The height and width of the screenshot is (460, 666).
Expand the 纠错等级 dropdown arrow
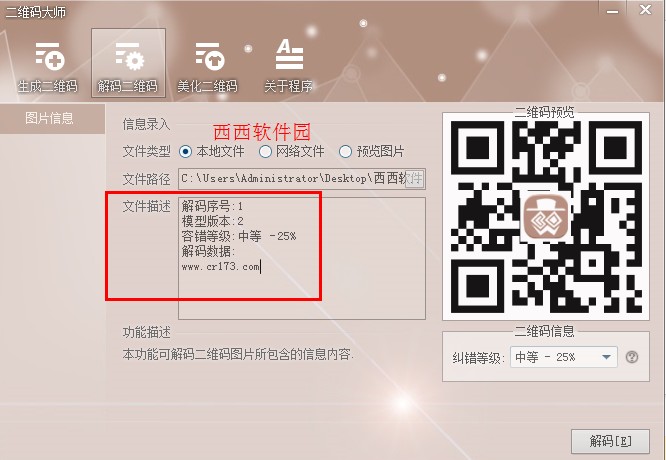(607, 357)
